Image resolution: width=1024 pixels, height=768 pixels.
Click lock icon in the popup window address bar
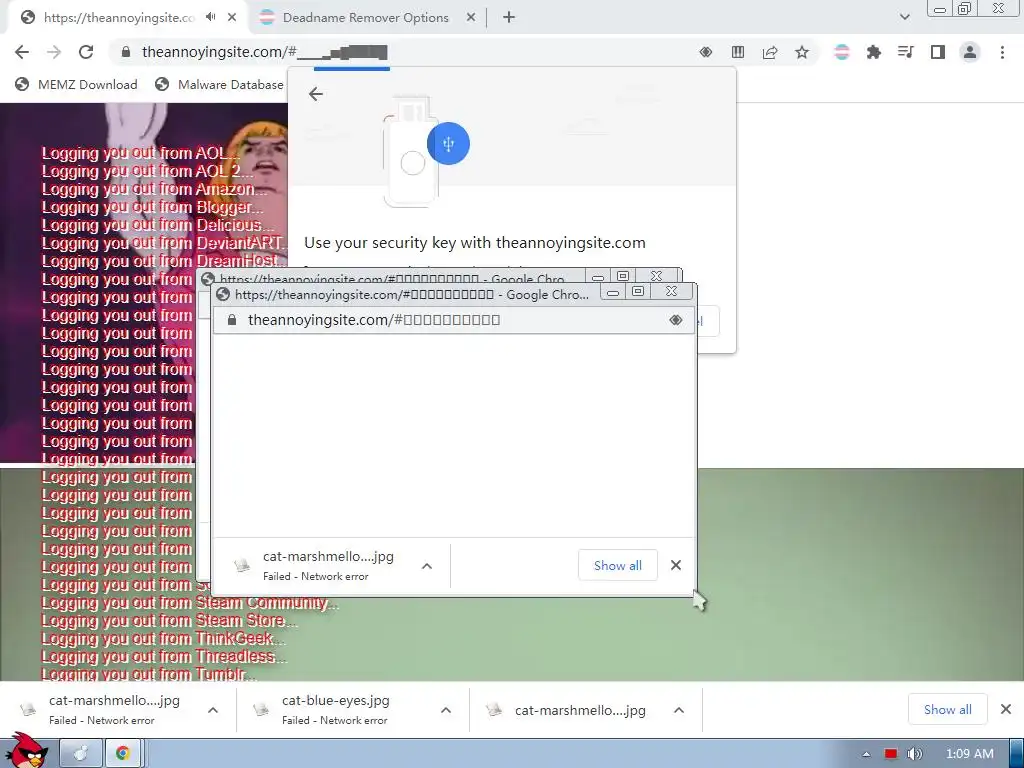231,320
